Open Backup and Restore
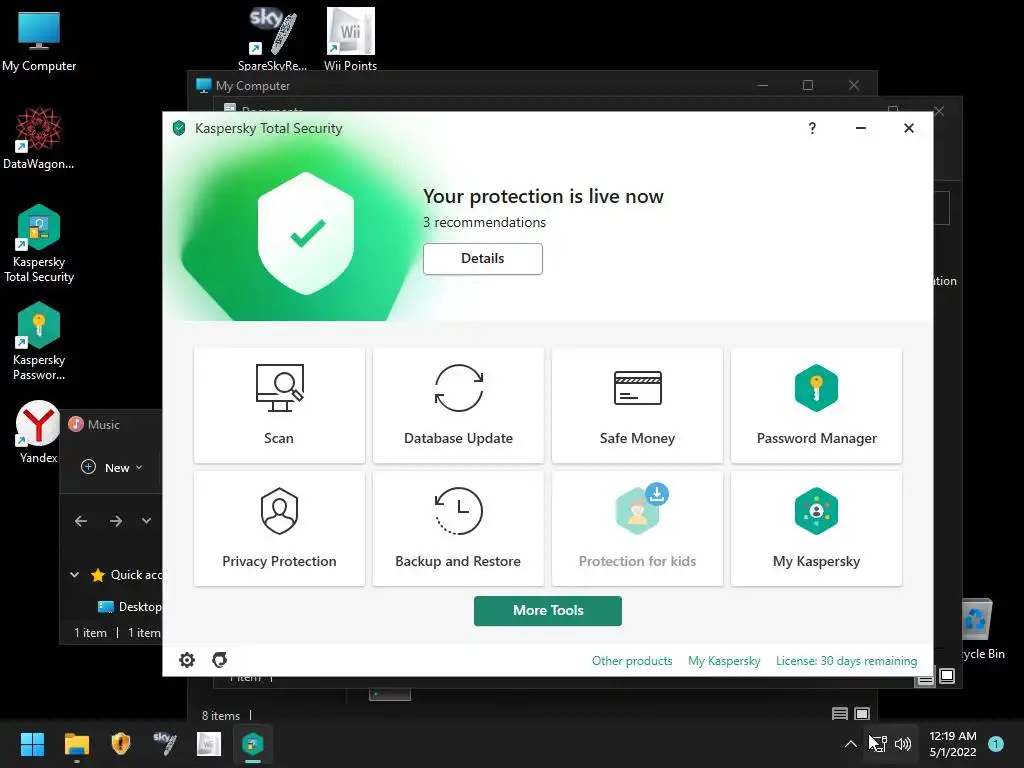Viewport: 1024px width, 768px height. [x=458, y=528]
